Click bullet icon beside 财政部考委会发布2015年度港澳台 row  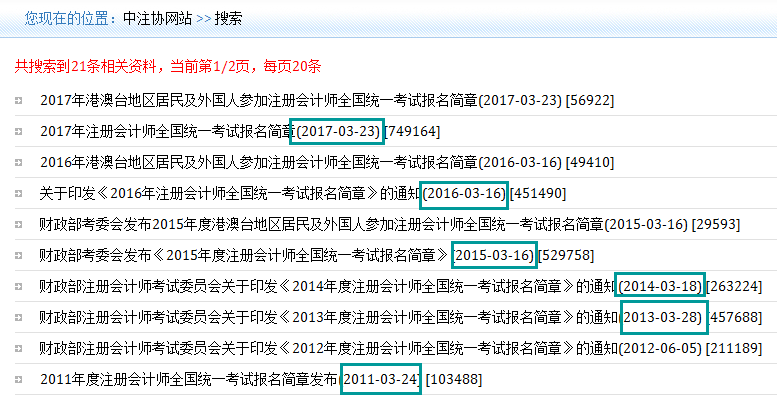[19, 225]
